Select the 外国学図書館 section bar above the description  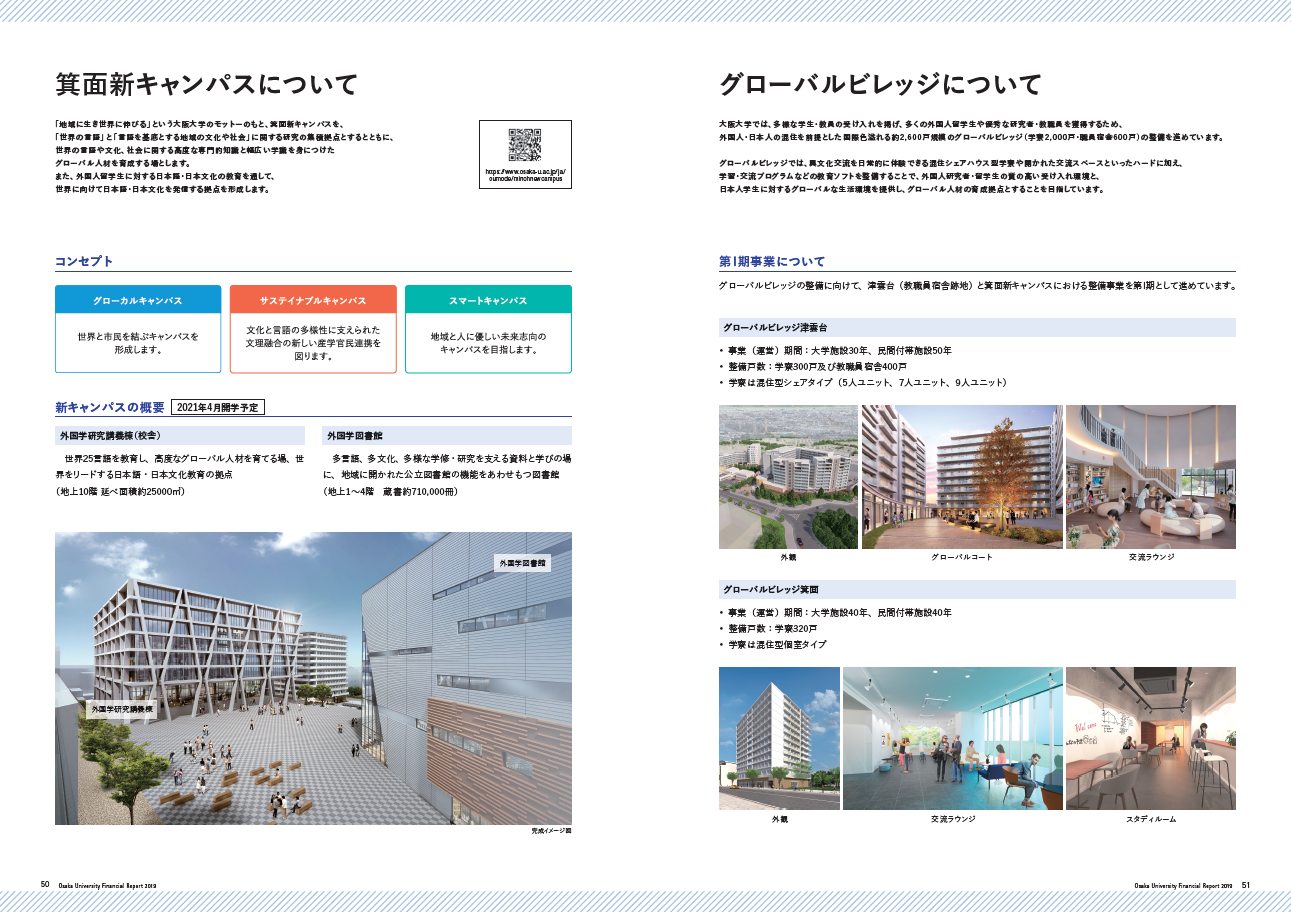[x=447, y=436]
